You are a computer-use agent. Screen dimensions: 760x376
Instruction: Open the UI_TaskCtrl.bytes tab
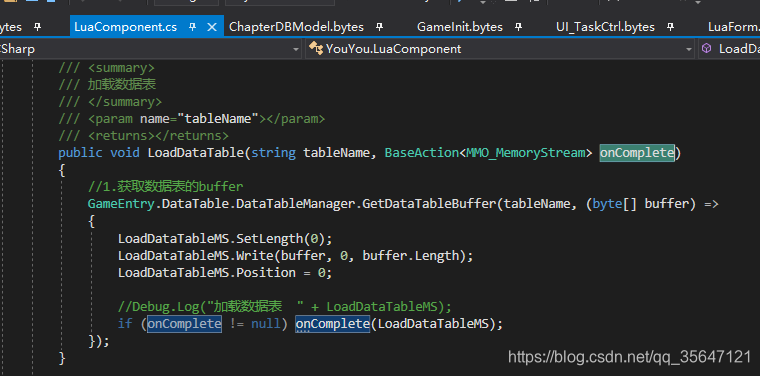[x=605, y=27]
